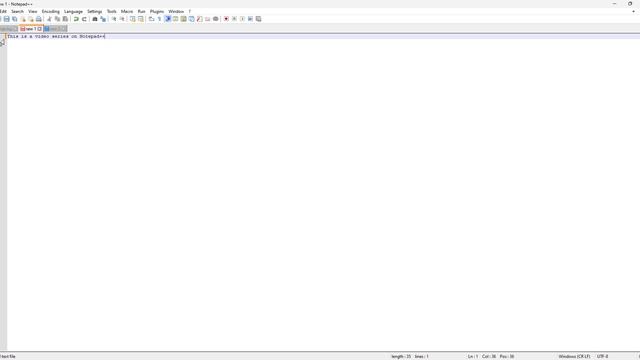The image size is (640, 360).
Task: Open the Language menu
Action: [73, 11]
